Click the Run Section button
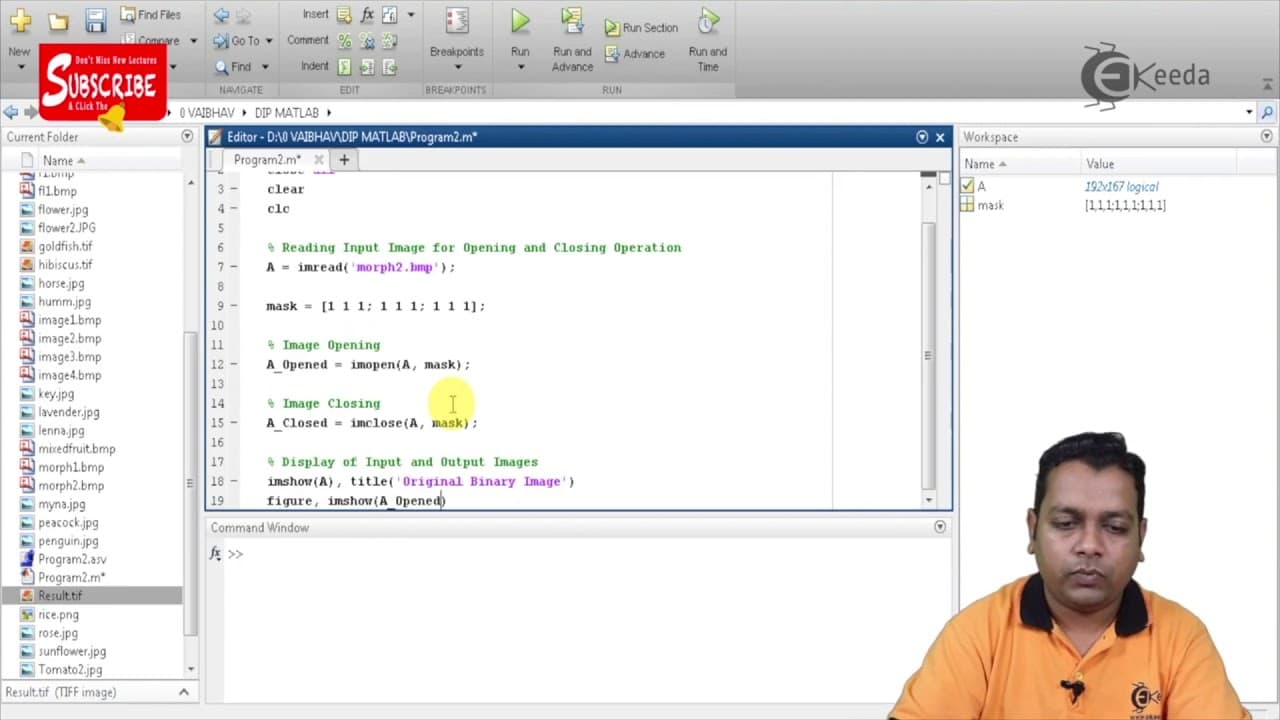This screenshot has height=720, width=1280. pyautogui.click(x=641, y=28)
